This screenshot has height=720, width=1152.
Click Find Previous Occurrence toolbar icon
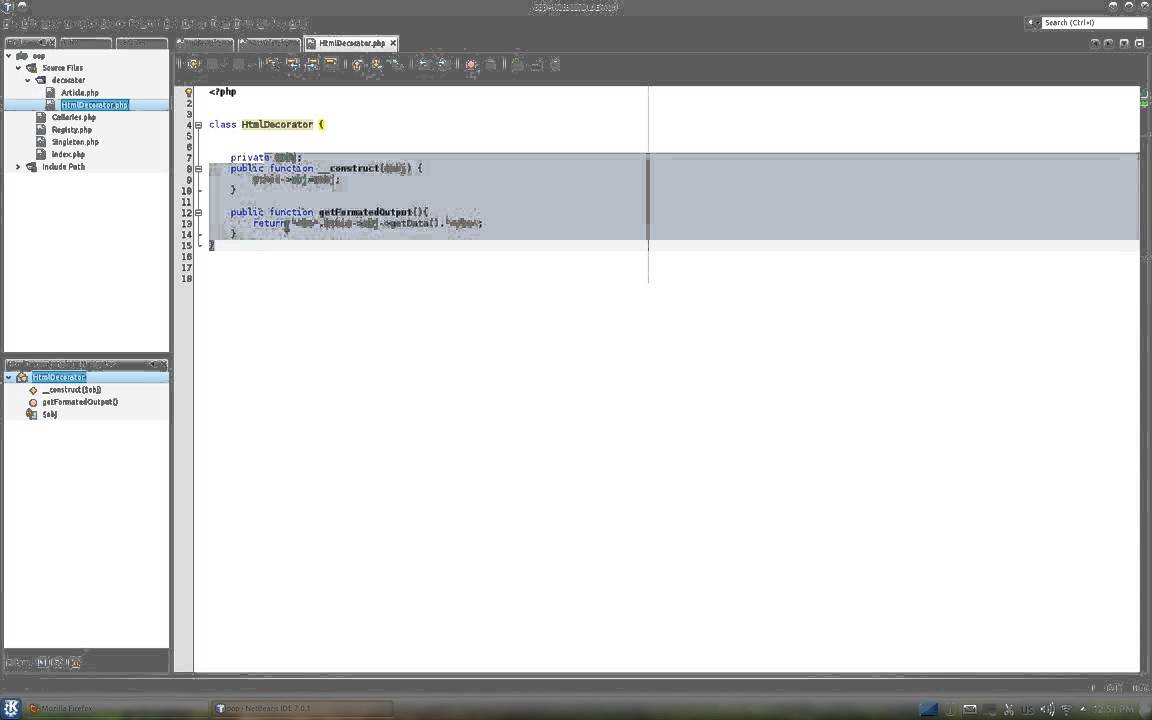292,65
